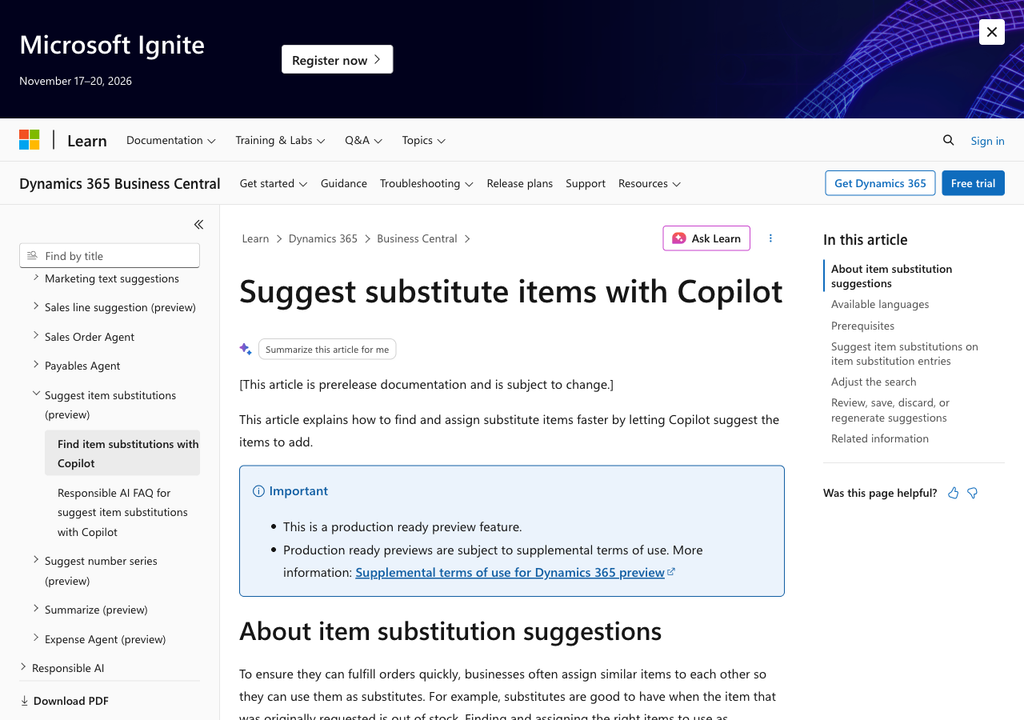Collapse the table of contents sidebar
The height and width of the screenshot is (720, 1024).
tap(199, 225)
